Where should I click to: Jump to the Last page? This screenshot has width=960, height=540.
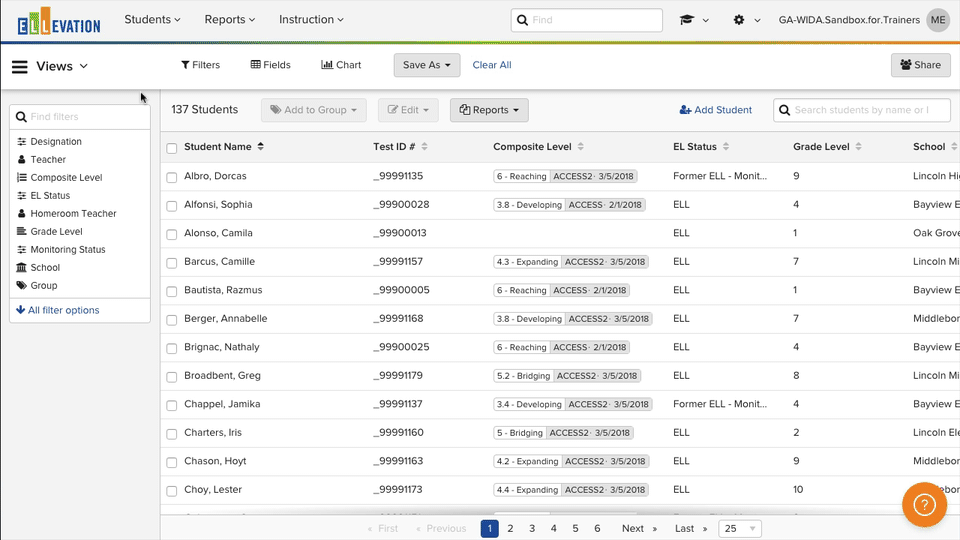(691, 528)
